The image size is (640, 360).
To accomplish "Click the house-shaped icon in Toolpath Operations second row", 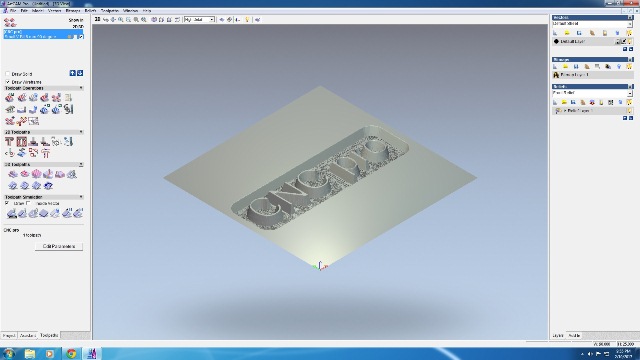I will click(x=10, y=109).
